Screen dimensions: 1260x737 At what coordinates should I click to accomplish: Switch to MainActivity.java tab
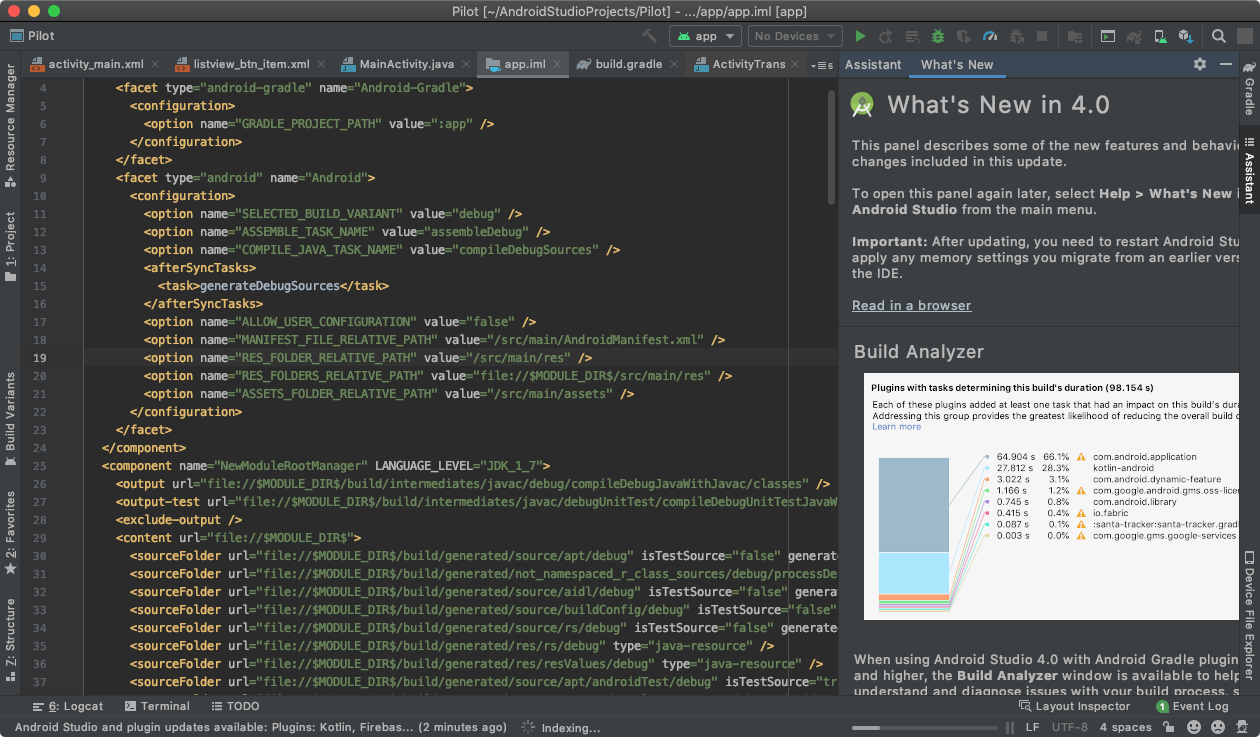tap(407, 64)
